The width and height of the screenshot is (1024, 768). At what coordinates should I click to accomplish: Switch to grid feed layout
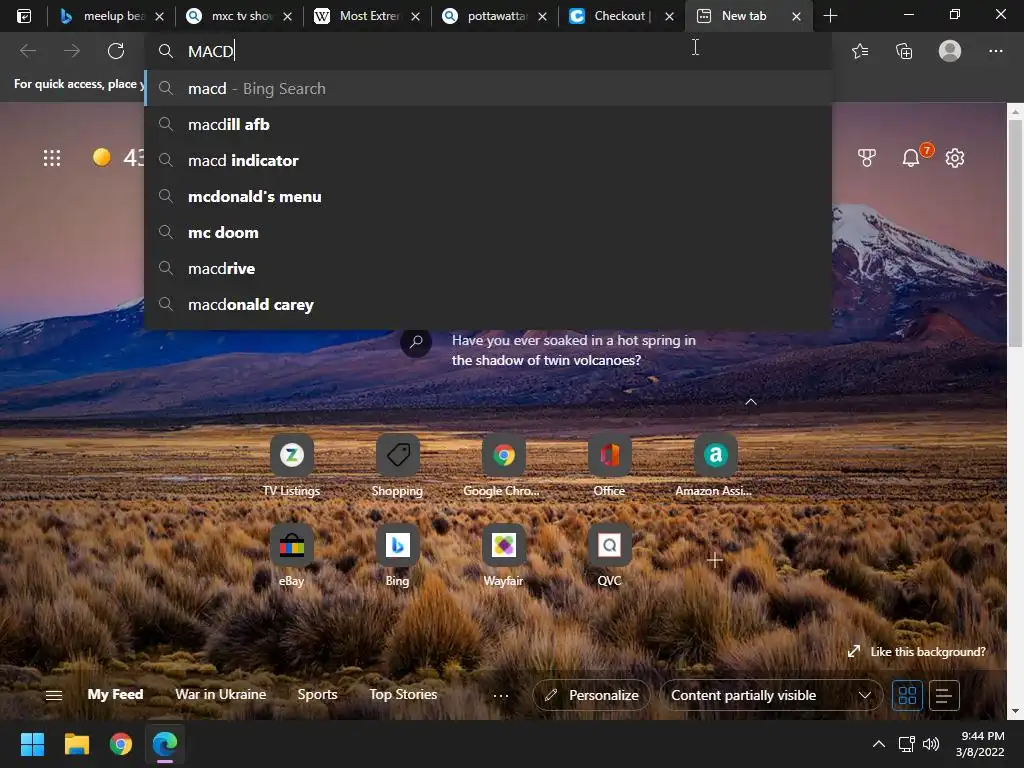(907, 695)
